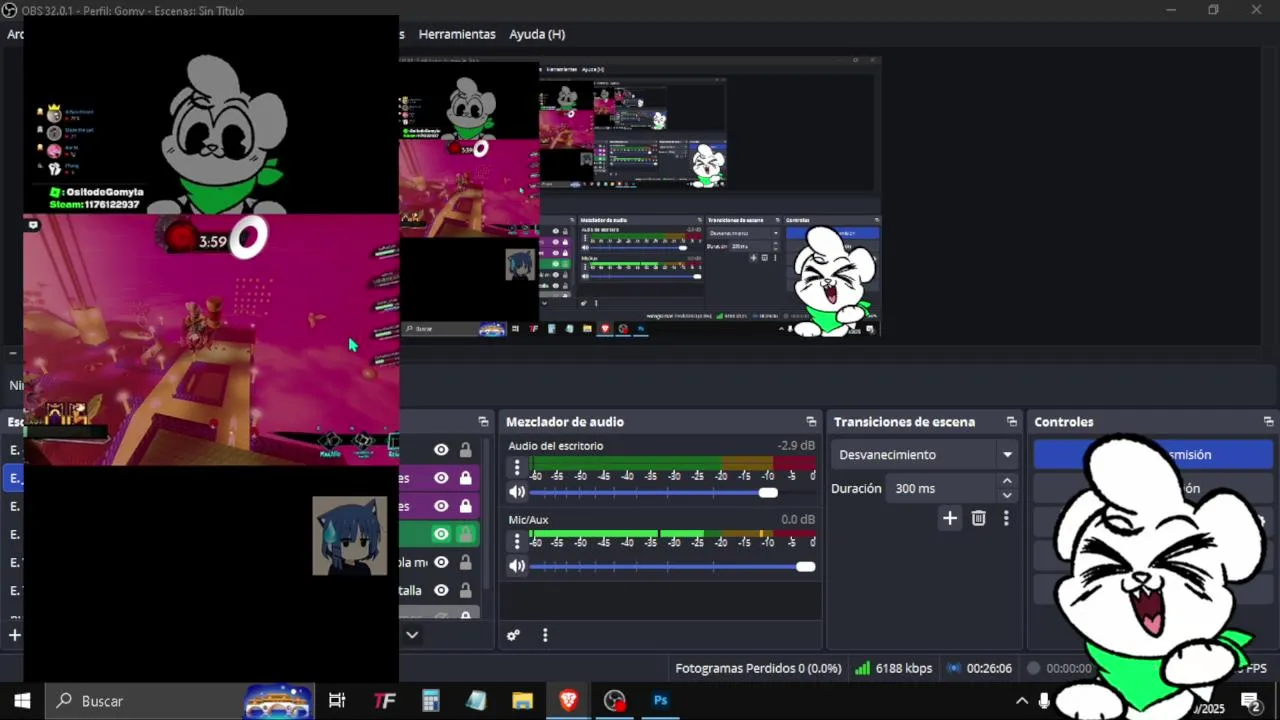This screenshot has height=720, width=1280.
Task: Toggle visibility of green selected source
Action: pyautogui.click(x=441, y=534)
